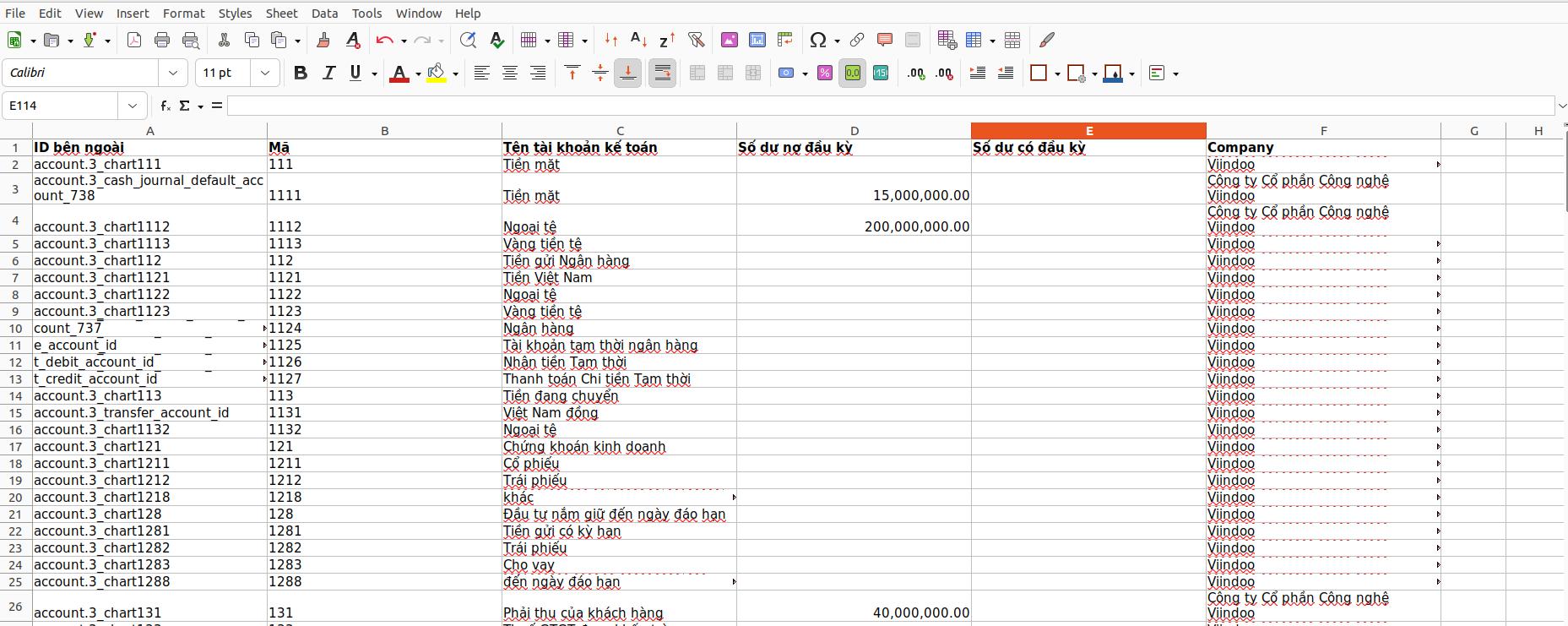
Task: Click the Save document icon
Action: [x=89, y=40]
